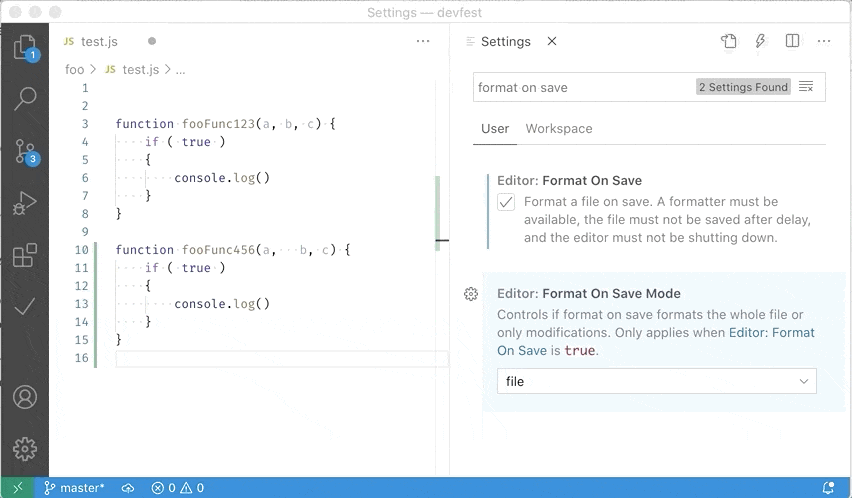
Task: Open the Source Control view
Action: 25,151
